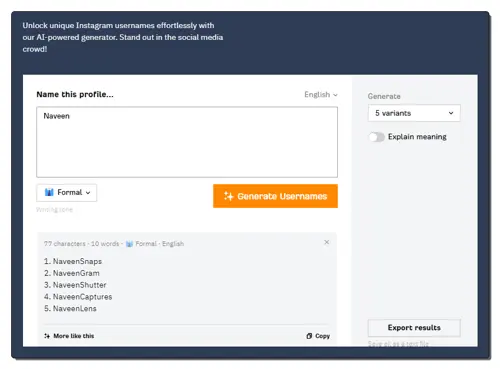
Task: Close the results panel with the X
Action: [327, 242]
